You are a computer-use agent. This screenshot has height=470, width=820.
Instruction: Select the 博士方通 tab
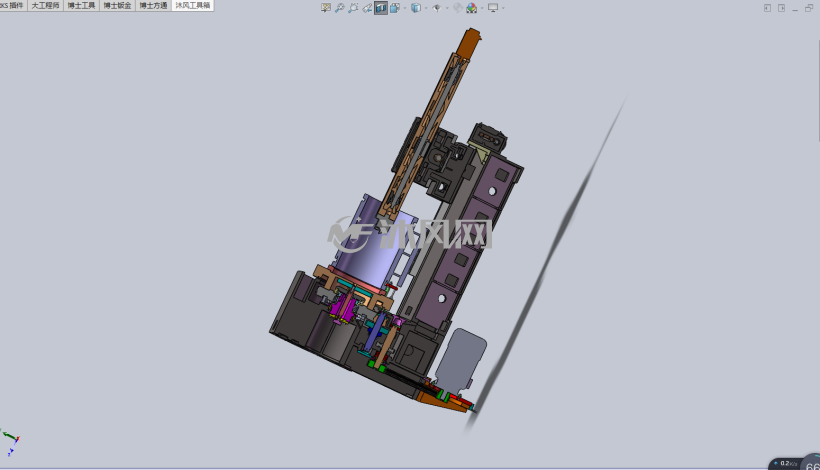(x=153, y=5)
